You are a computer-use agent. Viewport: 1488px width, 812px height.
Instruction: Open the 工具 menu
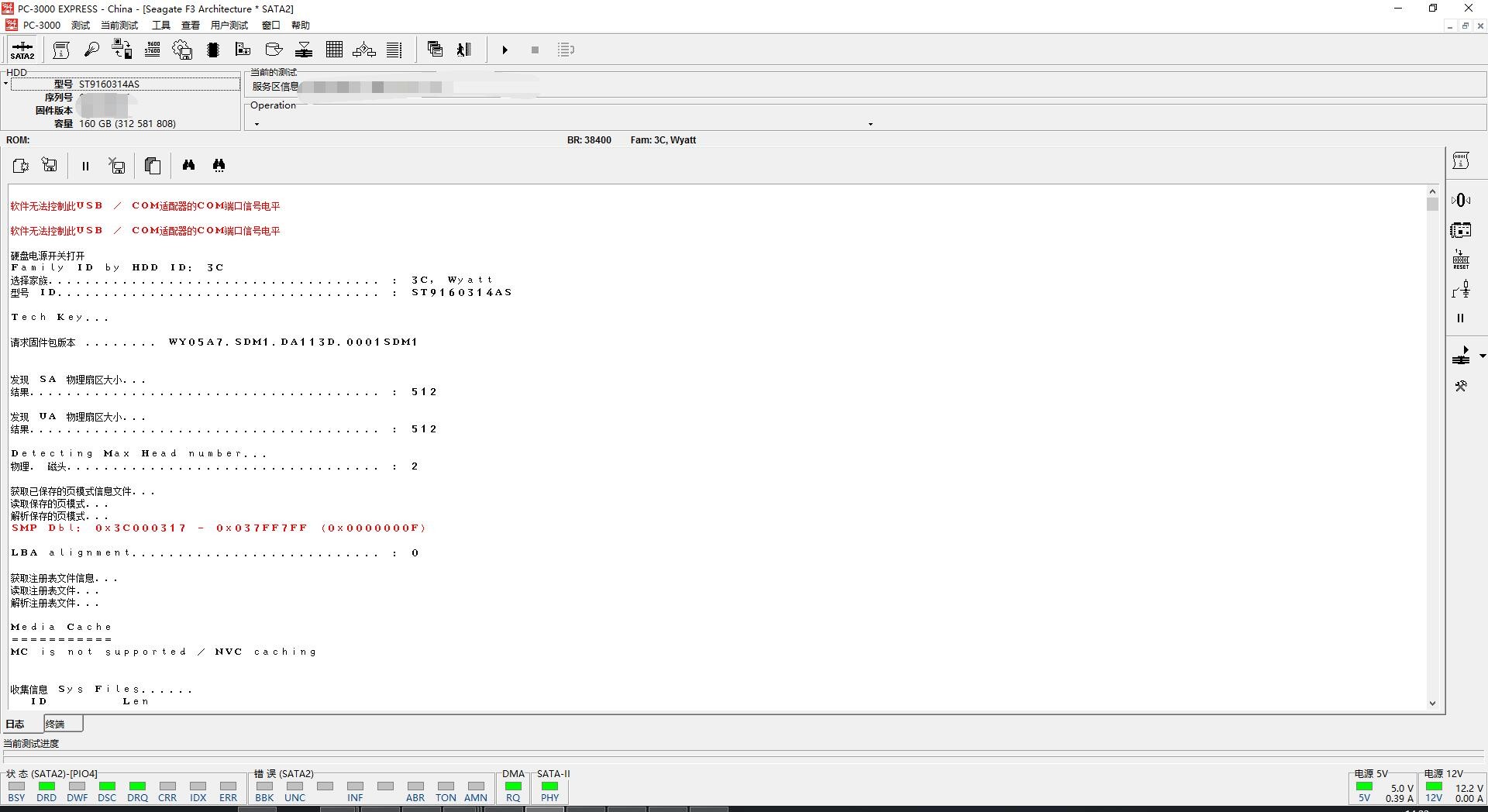[160, 26]
